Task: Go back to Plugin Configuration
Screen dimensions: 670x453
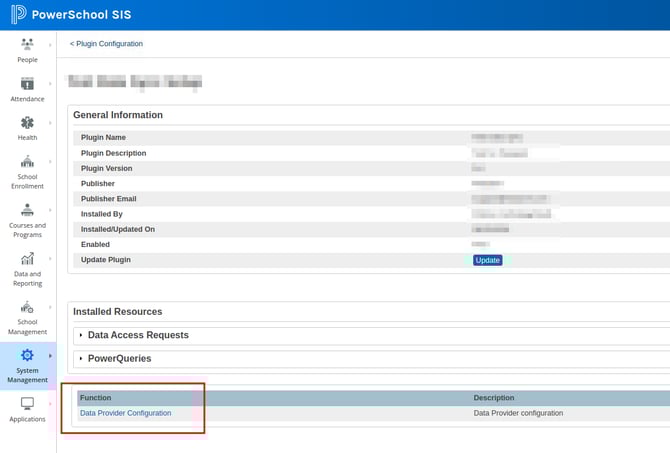Action: 106,44
